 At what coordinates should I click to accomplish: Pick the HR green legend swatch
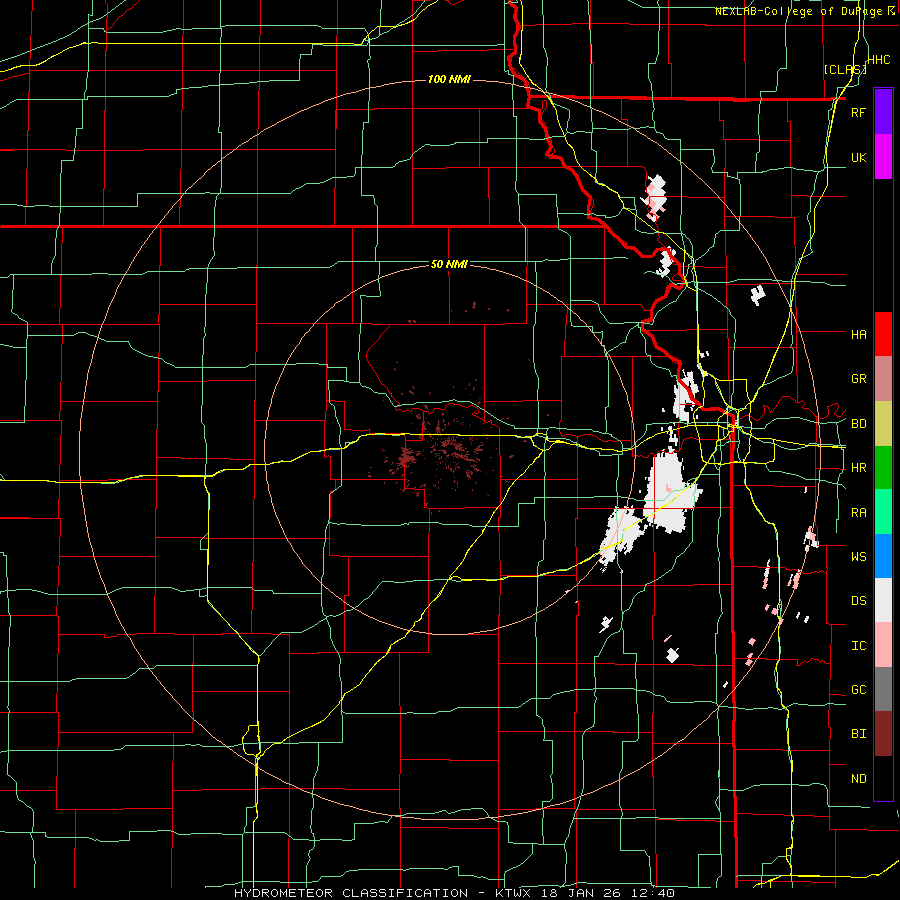(883, 467)
